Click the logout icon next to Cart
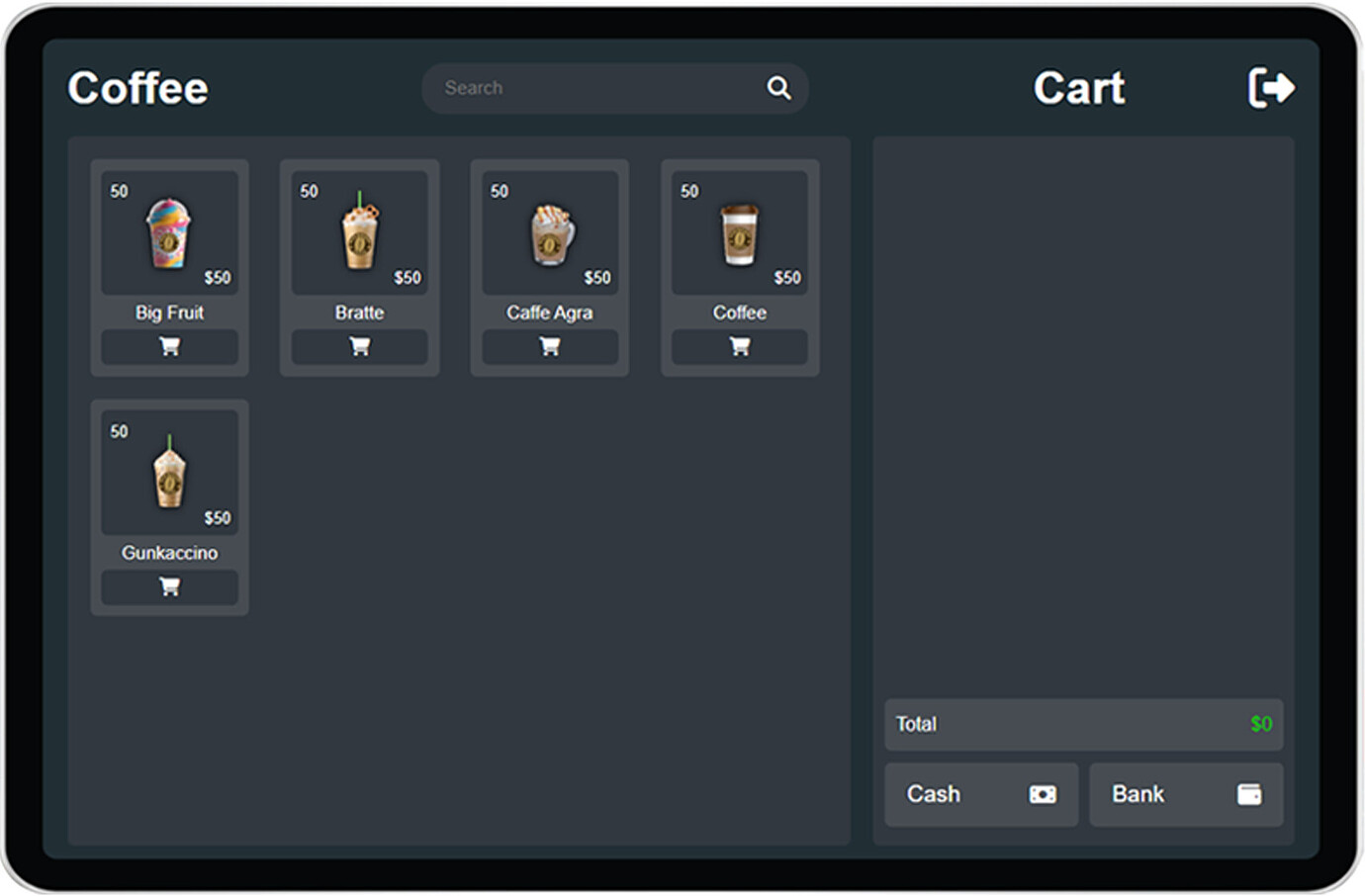Image resolution: width=1365 pixels, height=896 pixels. point(1272,87)
